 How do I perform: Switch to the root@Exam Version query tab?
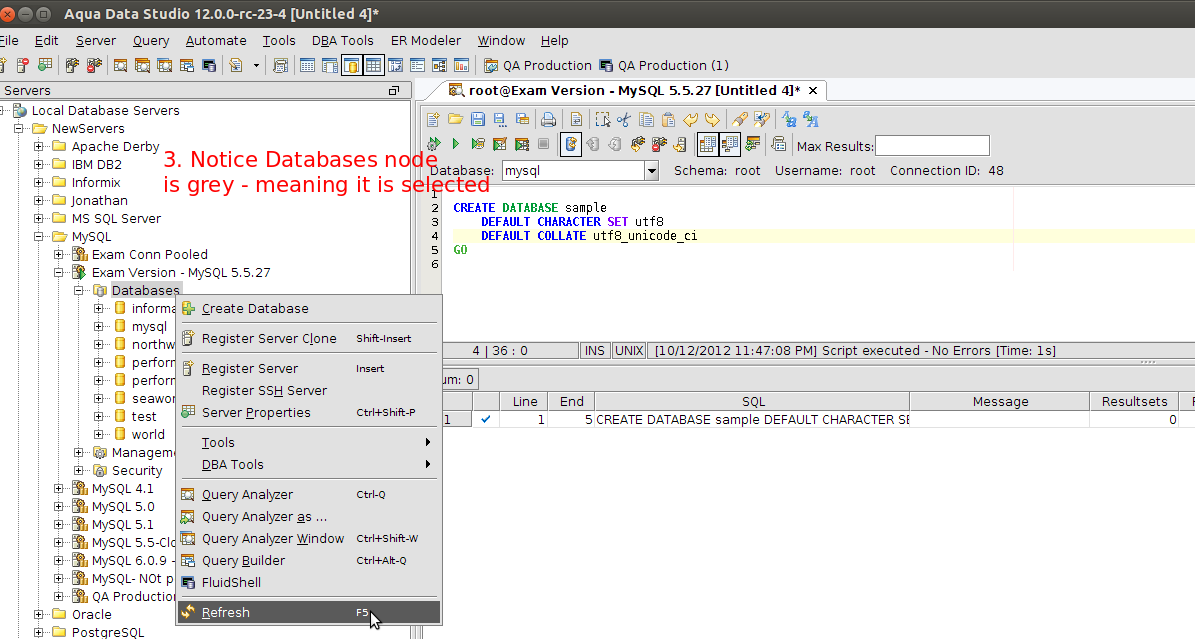(x=634, y=90)
